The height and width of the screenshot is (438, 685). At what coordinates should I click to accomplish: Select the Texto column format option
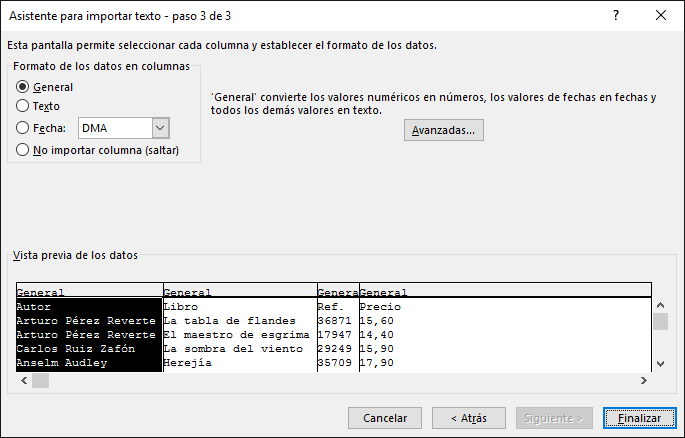coord(23,105)
